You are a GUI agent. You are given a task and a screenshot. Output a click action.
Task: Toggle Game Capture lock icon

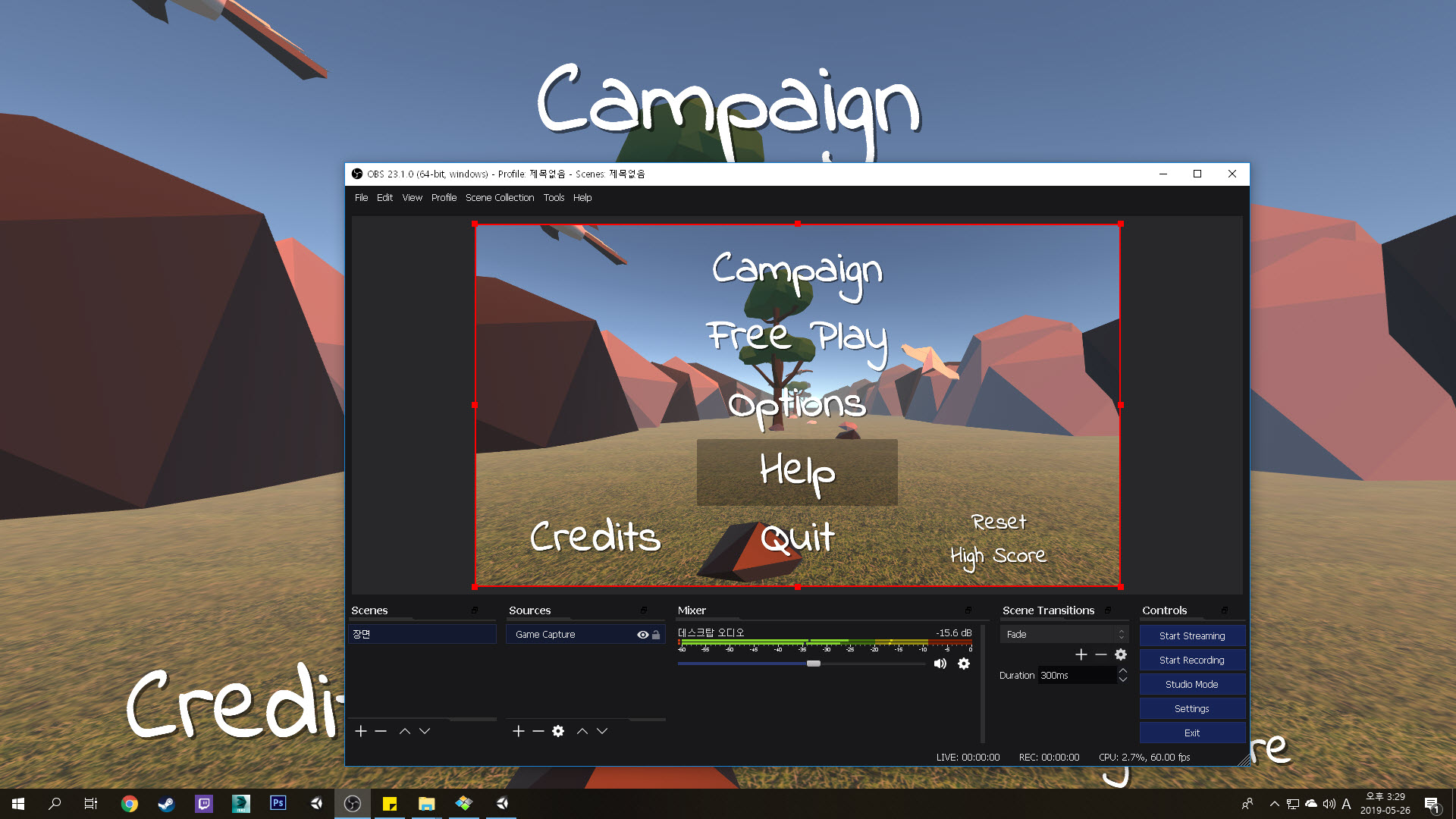pyautogui.click(x=656, y=635)
